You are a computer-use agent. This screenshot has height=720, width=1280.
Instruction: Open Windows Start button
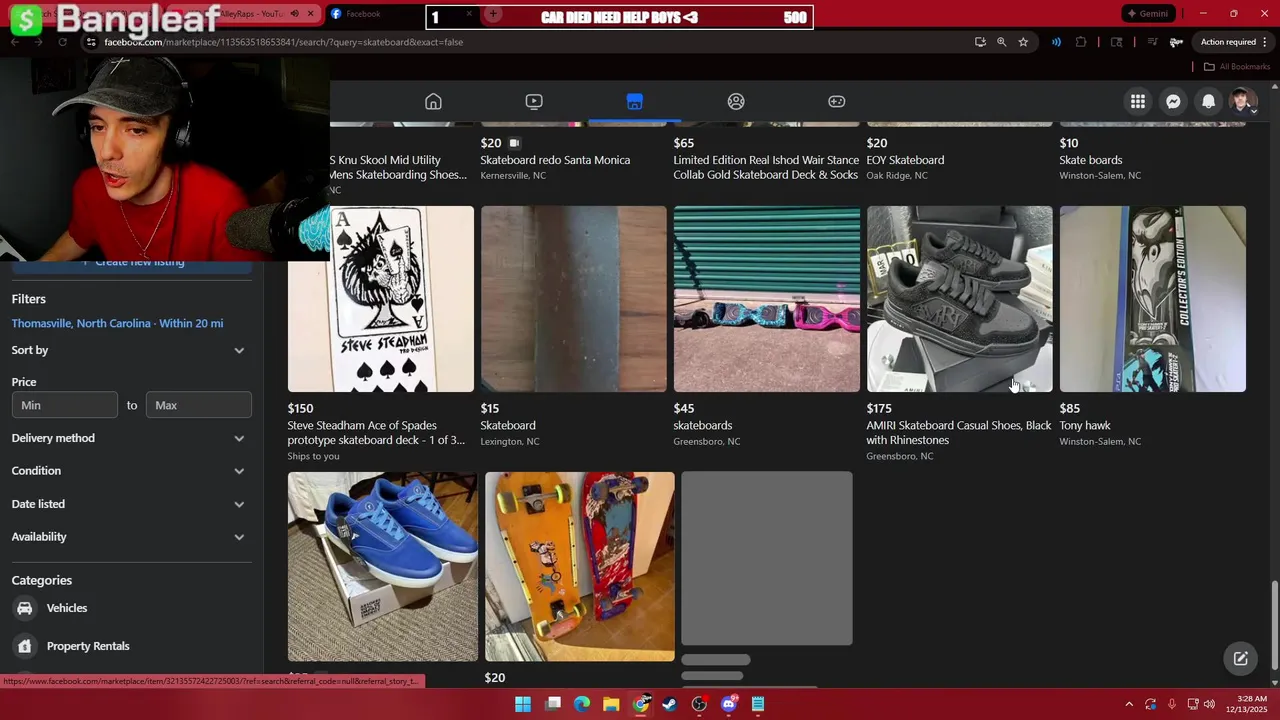[523, 704]
